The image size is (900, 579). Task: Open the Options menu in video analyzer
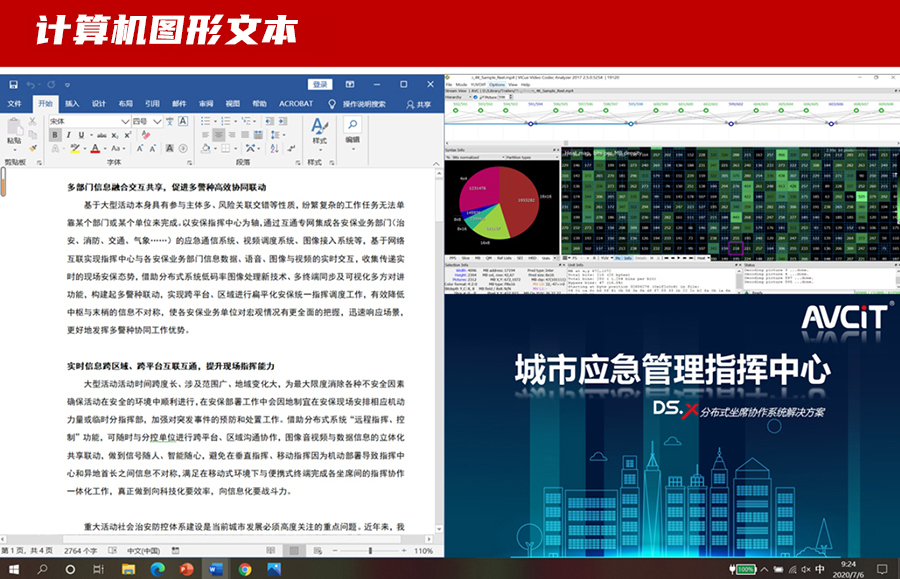[497, 85]
